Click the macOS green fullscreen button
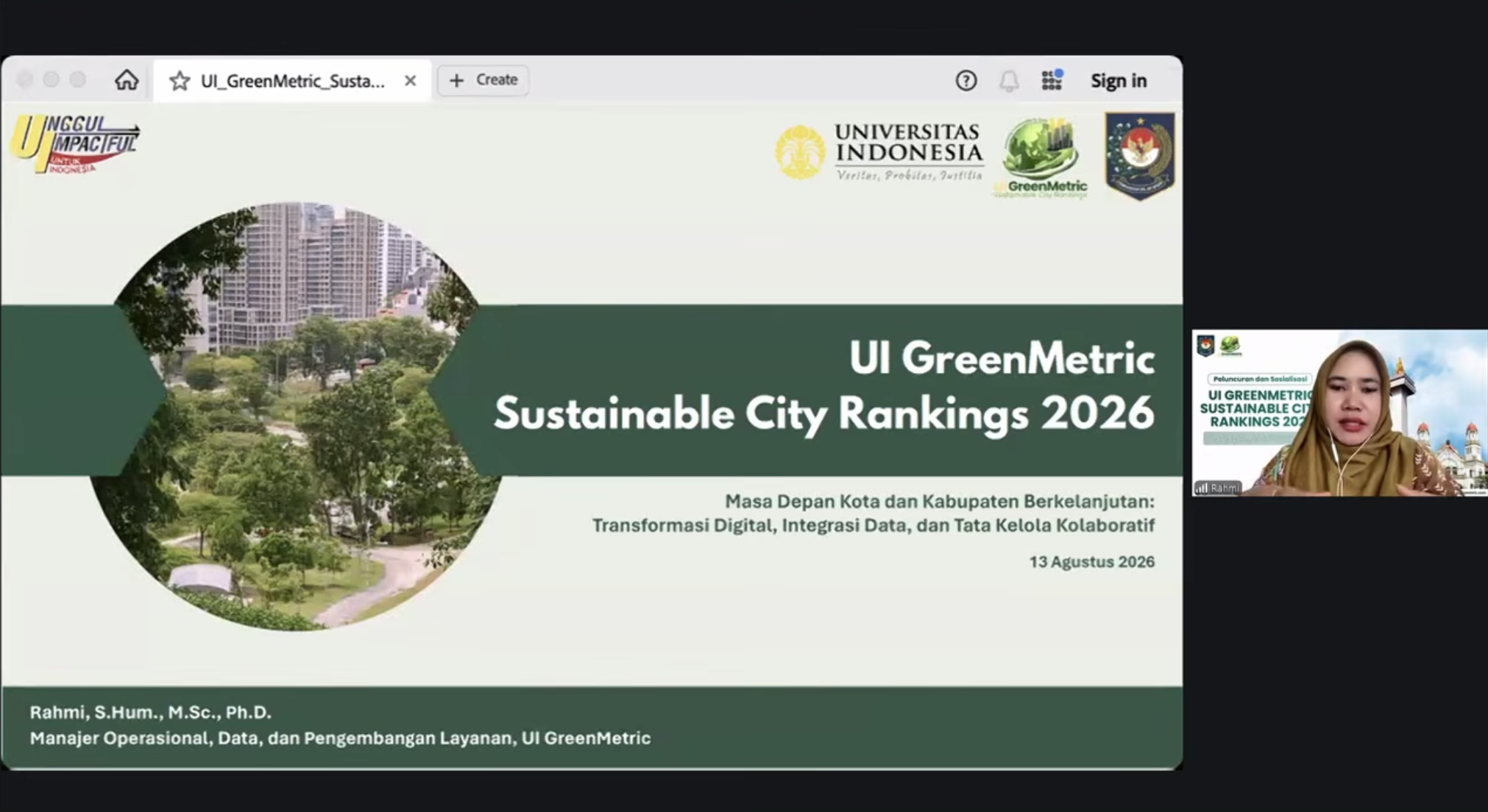Screen dimensions: 1488x812 tap(78, 79)
